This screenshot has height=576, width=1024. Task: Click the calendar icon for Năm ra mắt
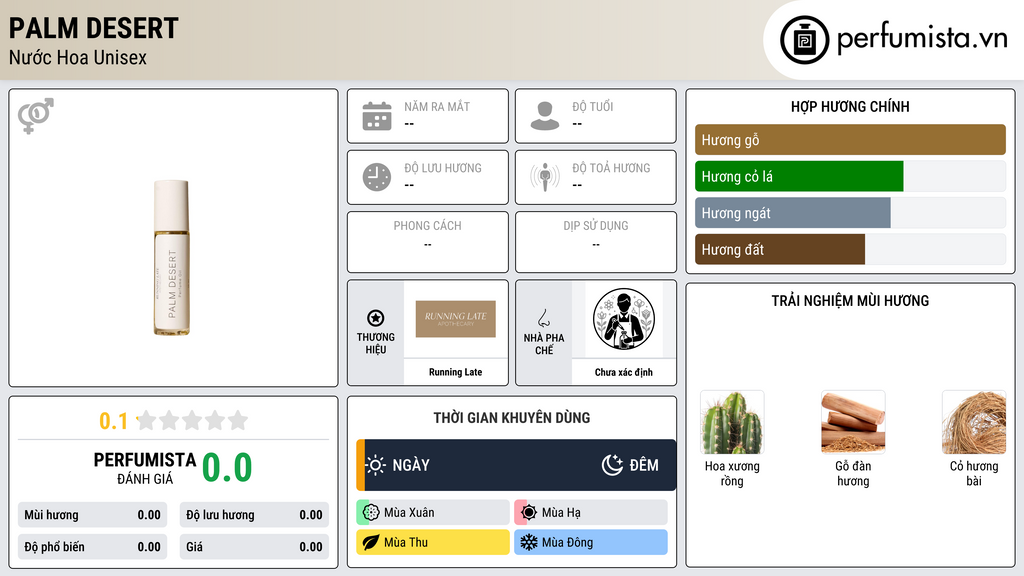(x=377, y=116)
